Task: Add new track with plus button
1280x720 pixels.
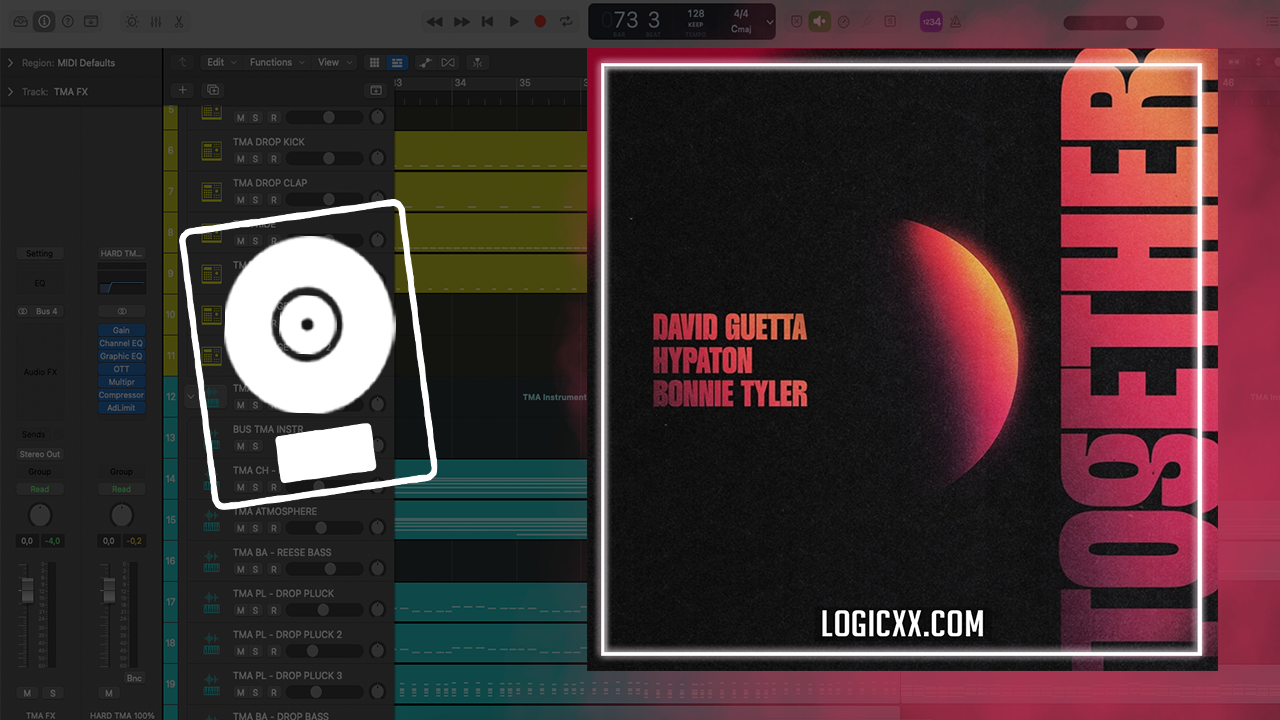Action: pos(182,90)
